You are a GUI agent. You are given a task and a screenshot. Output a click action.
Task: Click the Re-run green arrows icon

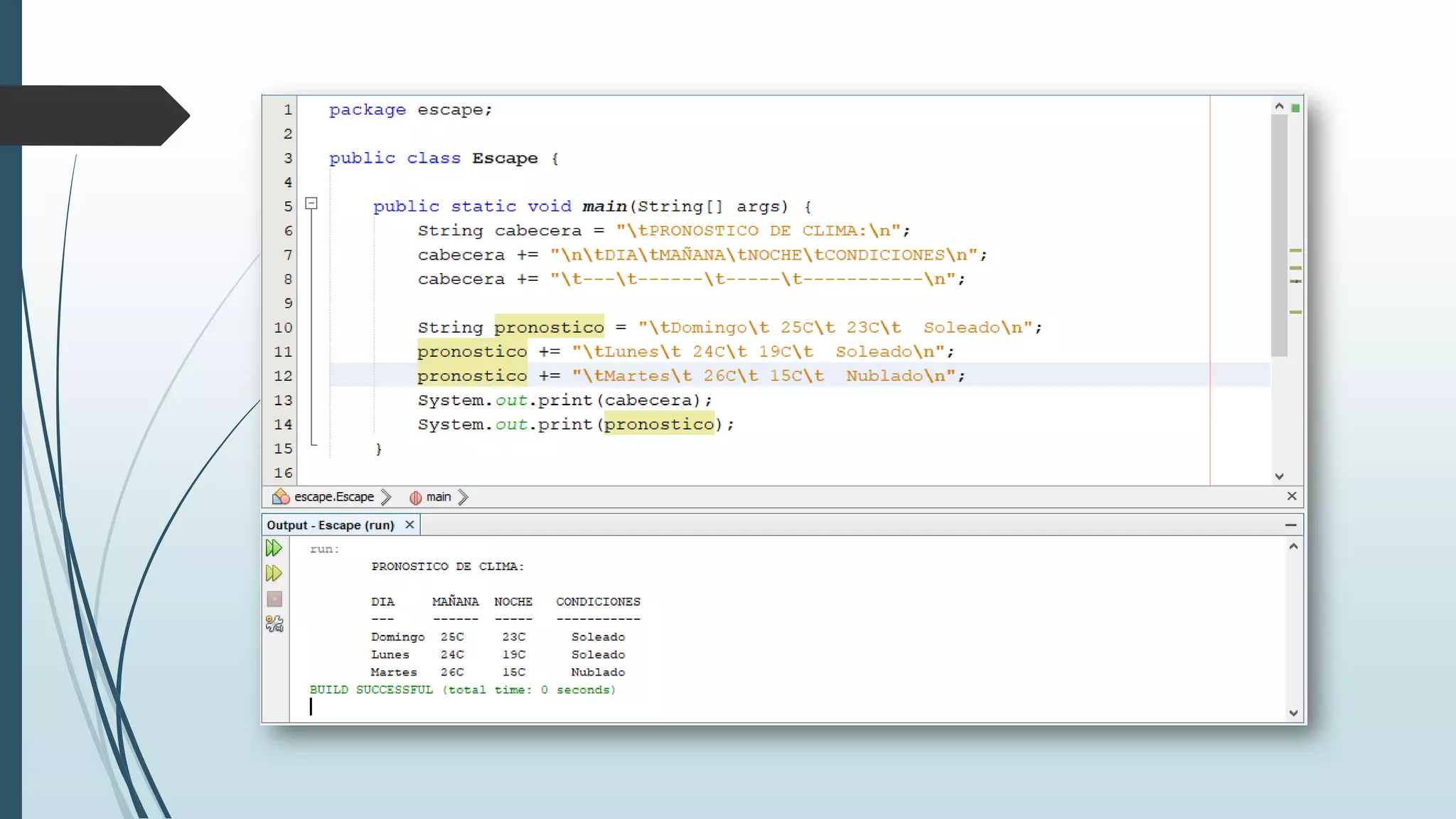click(x=274, y=548)
